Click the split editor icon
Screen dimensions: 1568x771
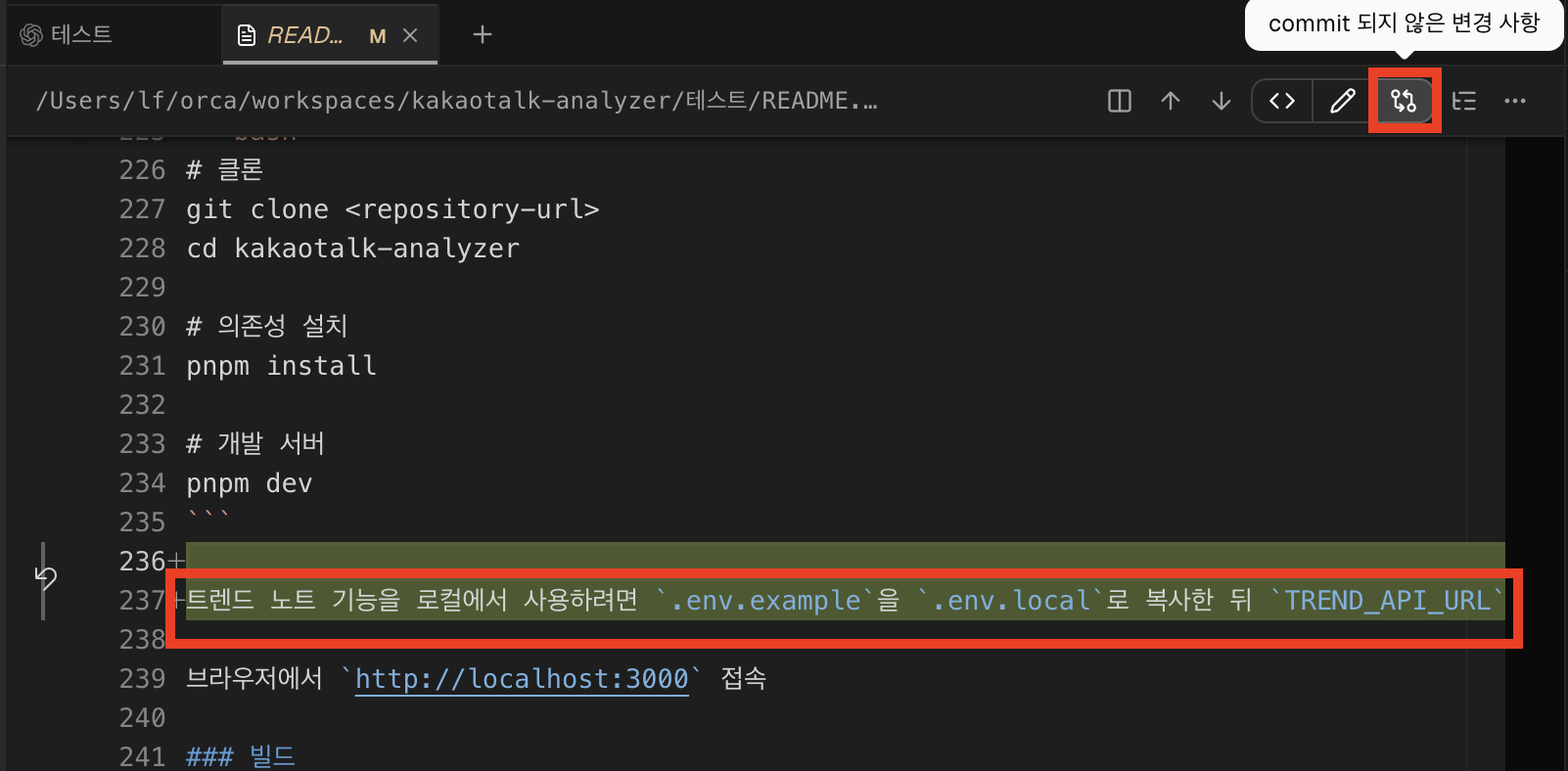[1120, 101]
